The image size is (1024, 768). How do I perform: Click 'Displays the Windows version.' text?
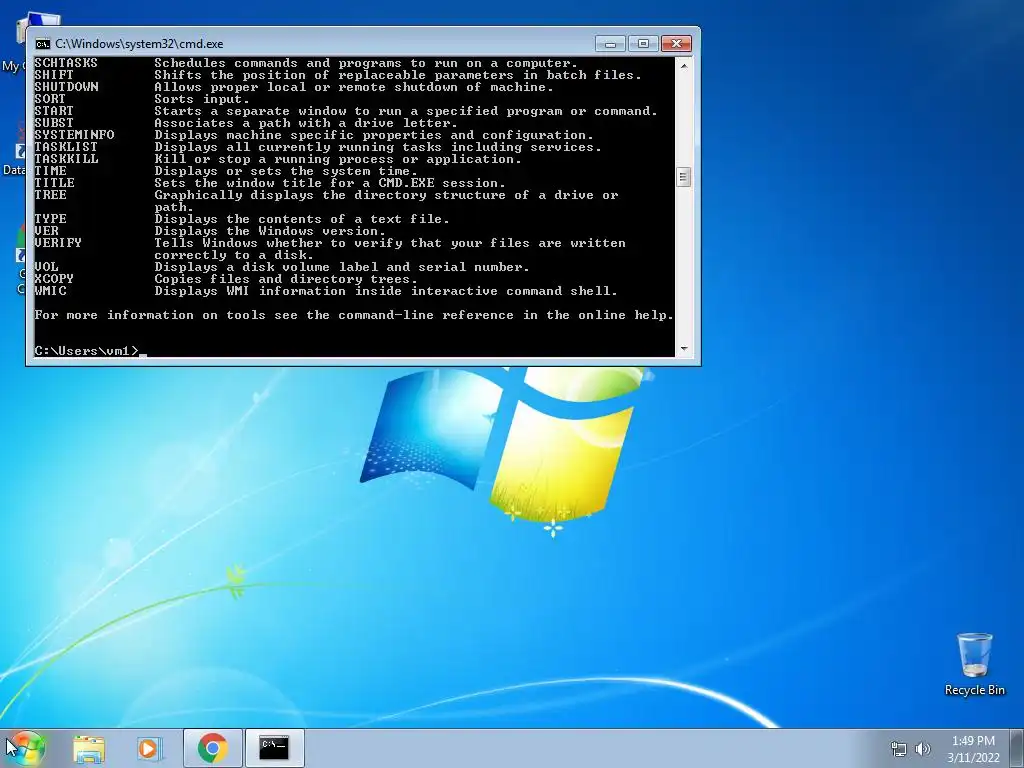(270, 231)
